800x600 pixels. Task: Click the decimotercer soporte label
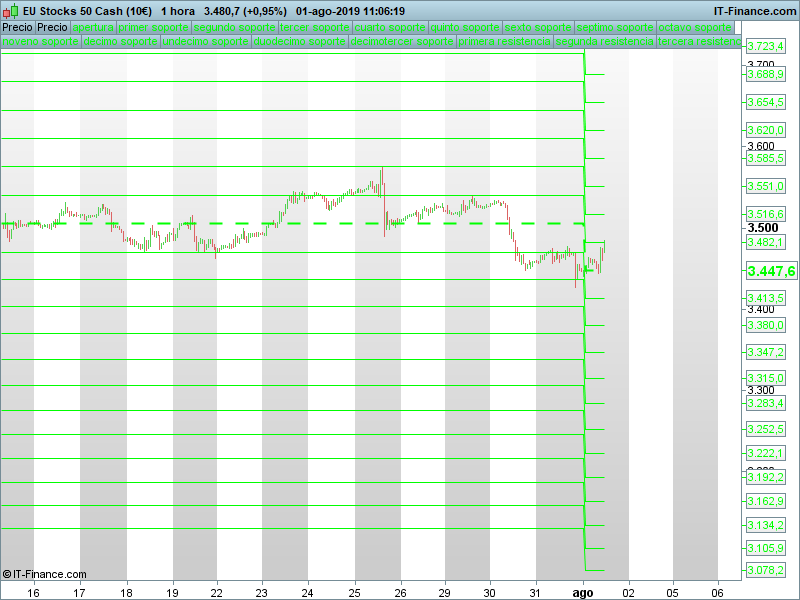click(x=402, y=41)
